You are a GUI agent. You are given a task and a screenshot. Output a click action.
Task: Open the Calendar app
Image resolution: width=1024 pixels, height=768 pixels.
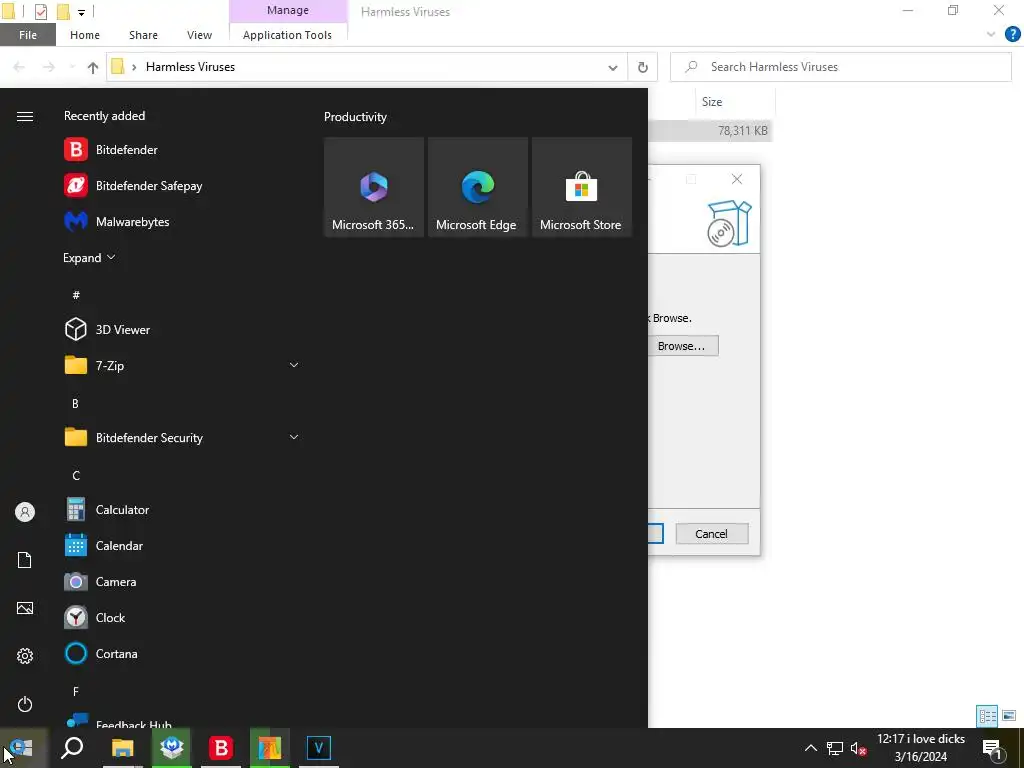pyautogui.click(x=182, y=545)
